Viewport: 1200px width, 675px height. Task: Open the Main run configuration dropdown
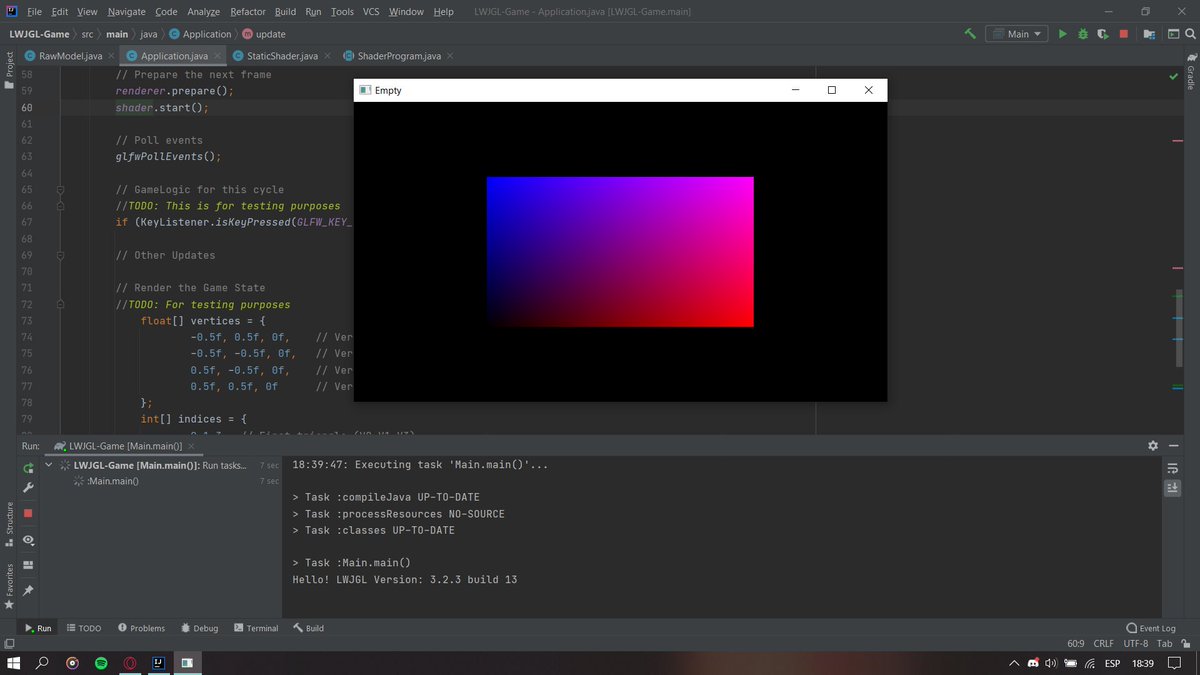[1016, 33]
